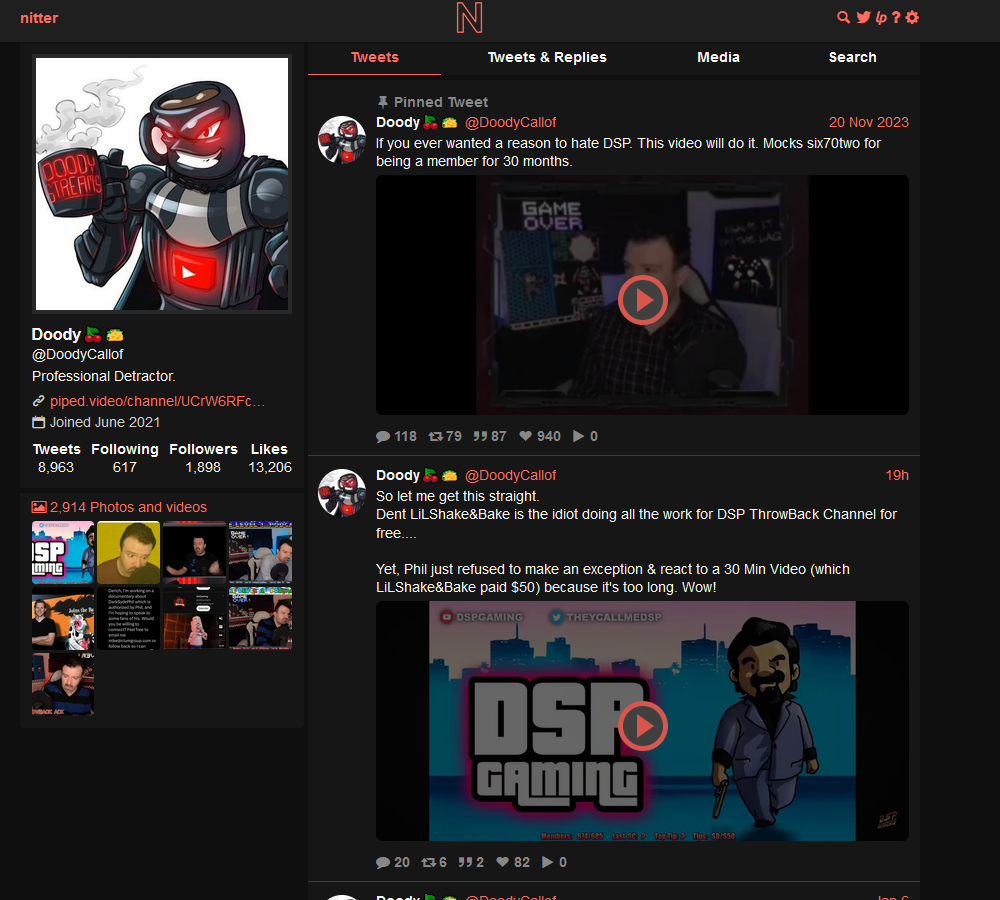Viewport: 1000px width, 900px height.
Task: Open the pink DSP Gaming logo gallery thumbnail
Action: (63, 552)
